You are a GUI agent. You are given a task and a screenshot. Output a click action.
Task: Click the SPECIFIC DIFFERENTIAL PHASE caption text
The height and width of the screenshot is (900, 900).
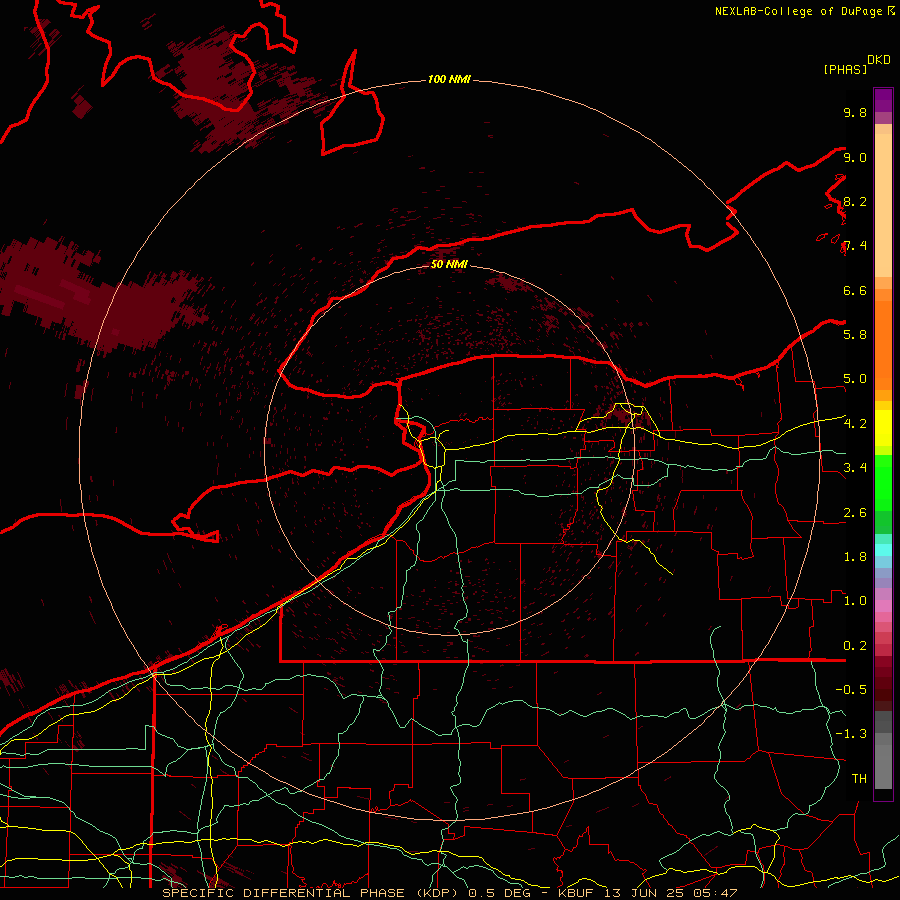(283, 893)
